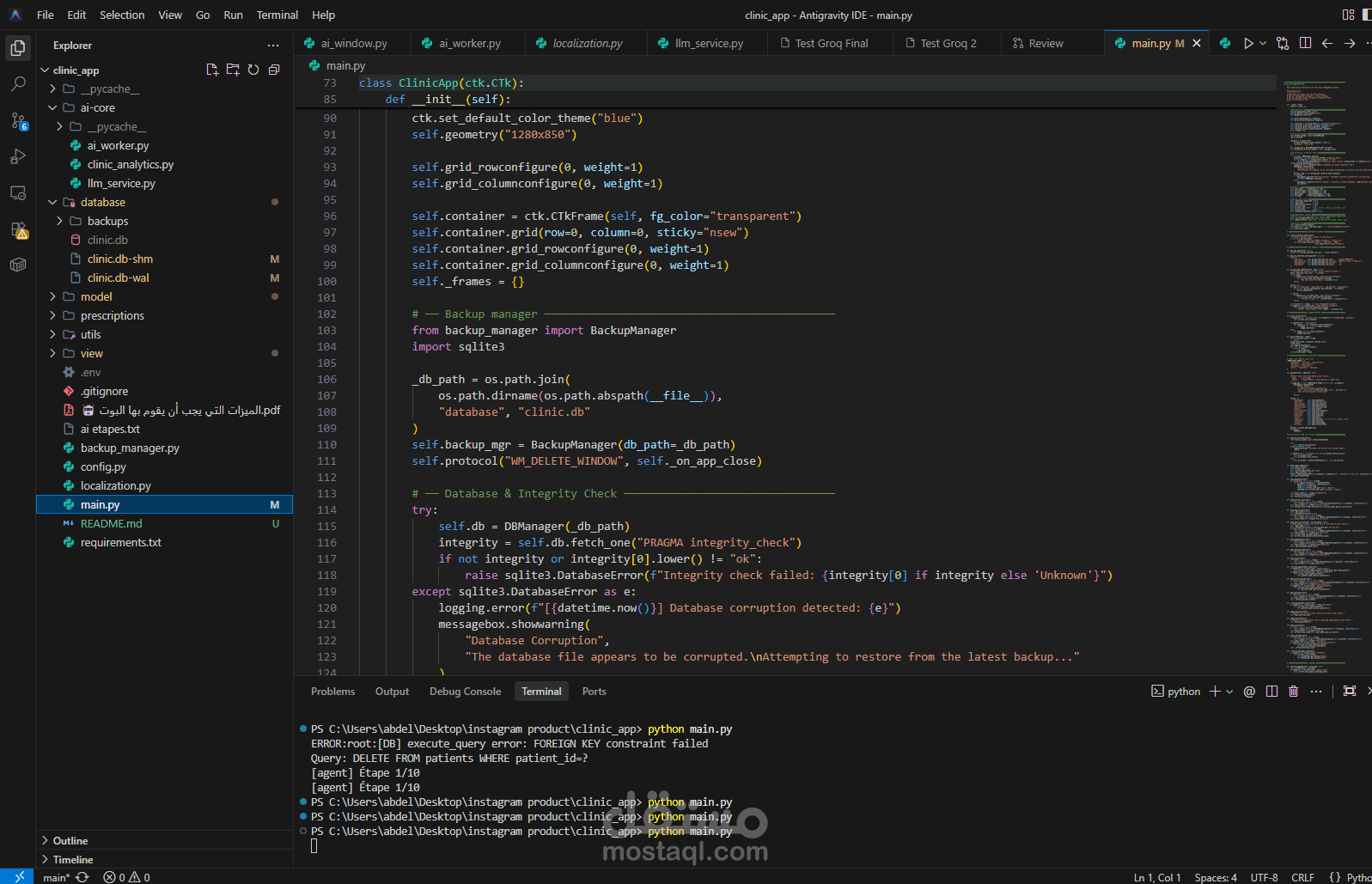Switch to the llm_service.py tab
Image resolution: width=1372 pixels, height=884 pixels.
709,43
